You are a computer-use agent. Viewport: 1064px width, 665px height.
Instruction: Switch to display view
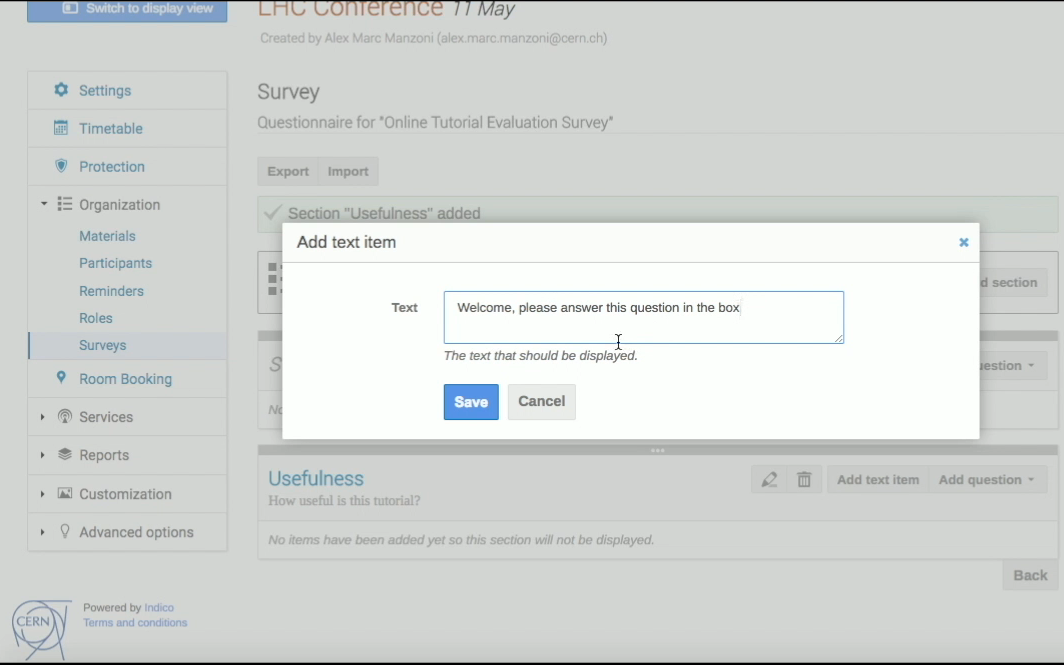tap(127, 9)
